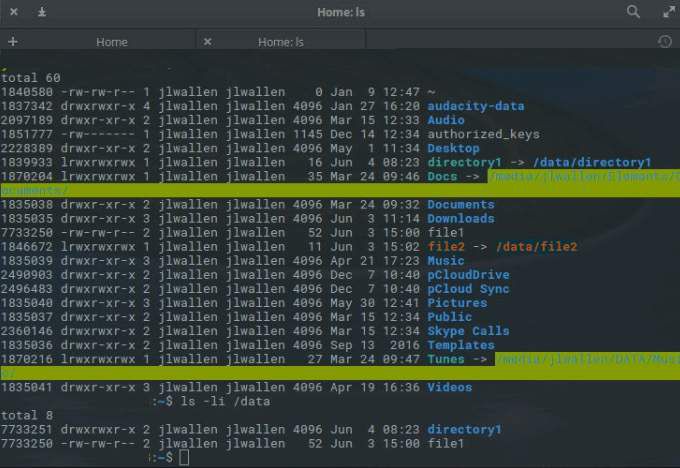Close the terminal window with the top-left X

point(12,12)
